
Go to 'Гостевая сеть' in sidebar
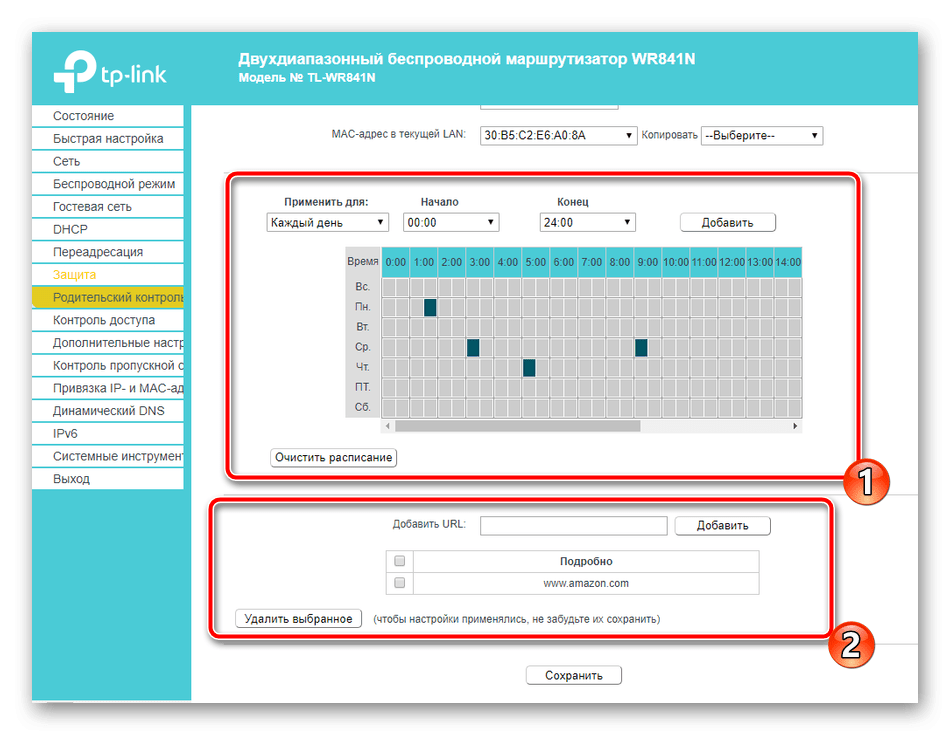[92, 207]
